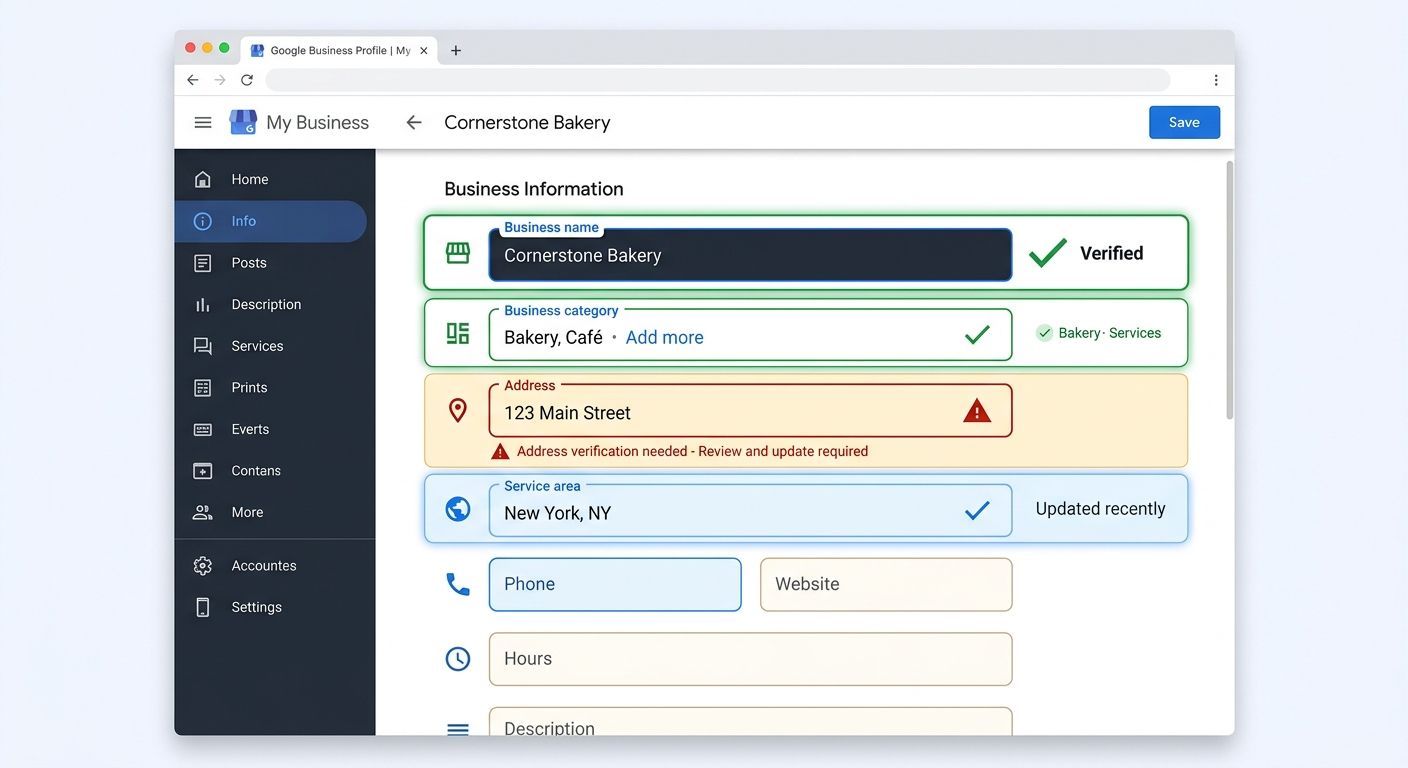The image size is (1408, 768).
Task: Click the Add more link
Action: pyautogui.click(x=664, y=337)
